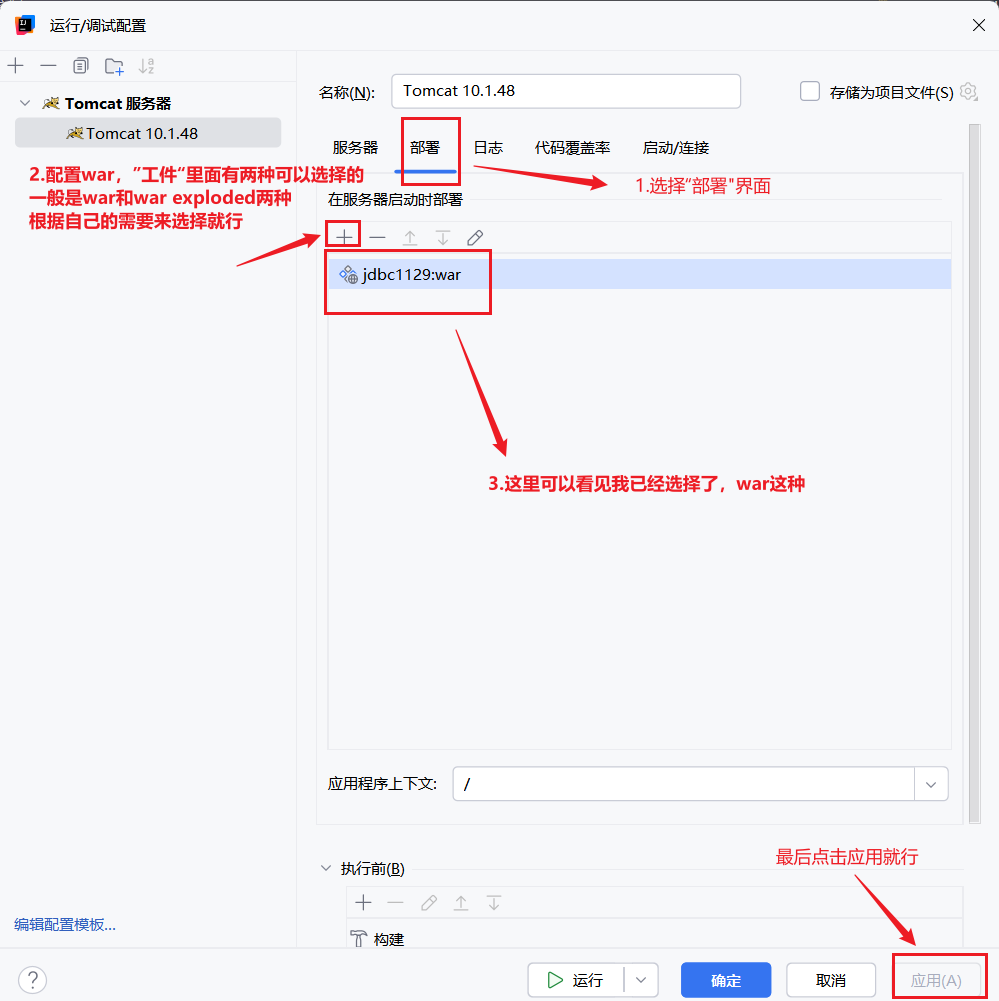The height and width of the screenshot is (1001, 999).
Task: Click the vertical scrollbar of settings panel
Action: pyautogui.click(x=974, y=473)
